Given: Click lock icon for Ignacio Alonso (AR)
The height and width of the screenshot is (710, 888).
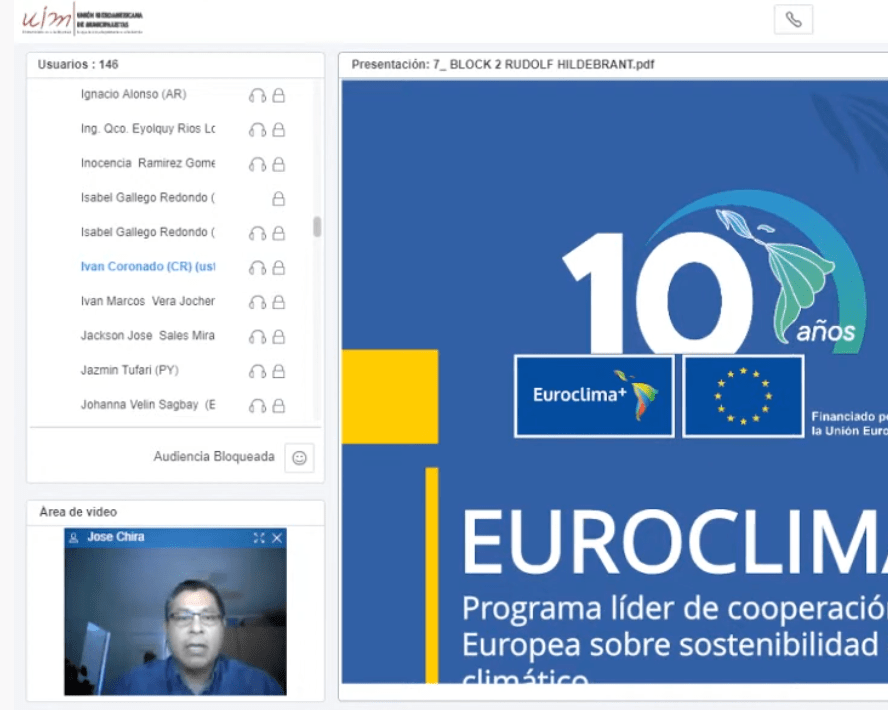Looking at the screenshot, I should click(x=279, y=95).
